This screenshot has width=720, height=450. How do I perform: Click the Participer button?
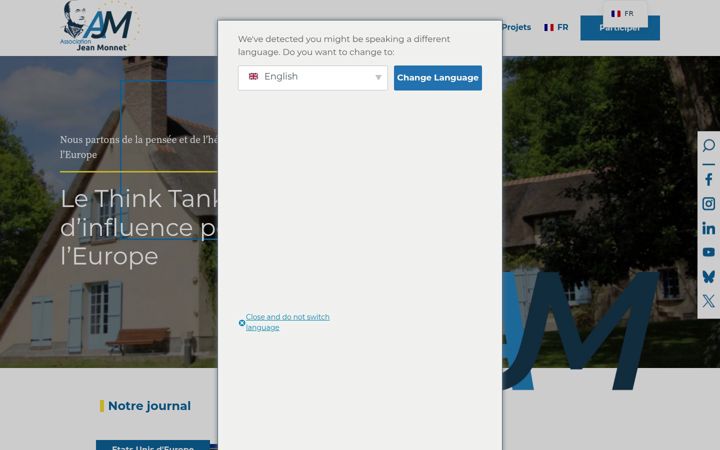coord(620,28)
